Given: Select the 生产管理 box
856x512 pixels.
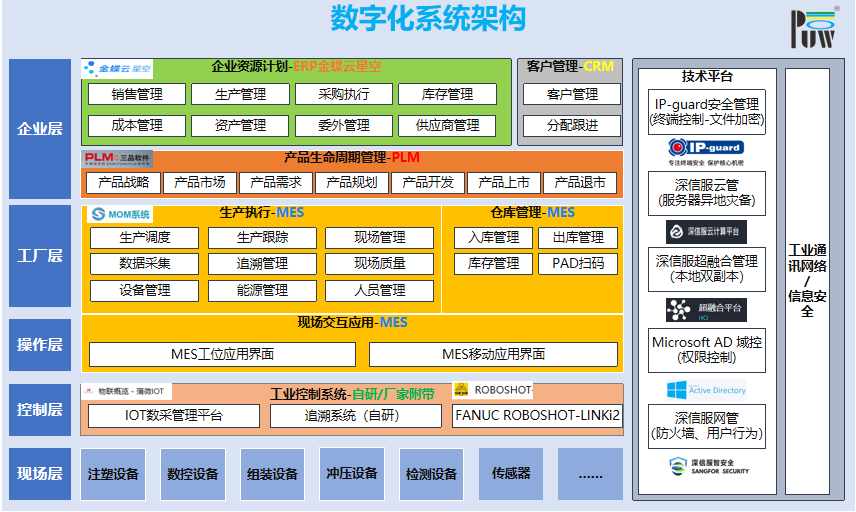Looking at the screenshot, I should click(241, 94).
